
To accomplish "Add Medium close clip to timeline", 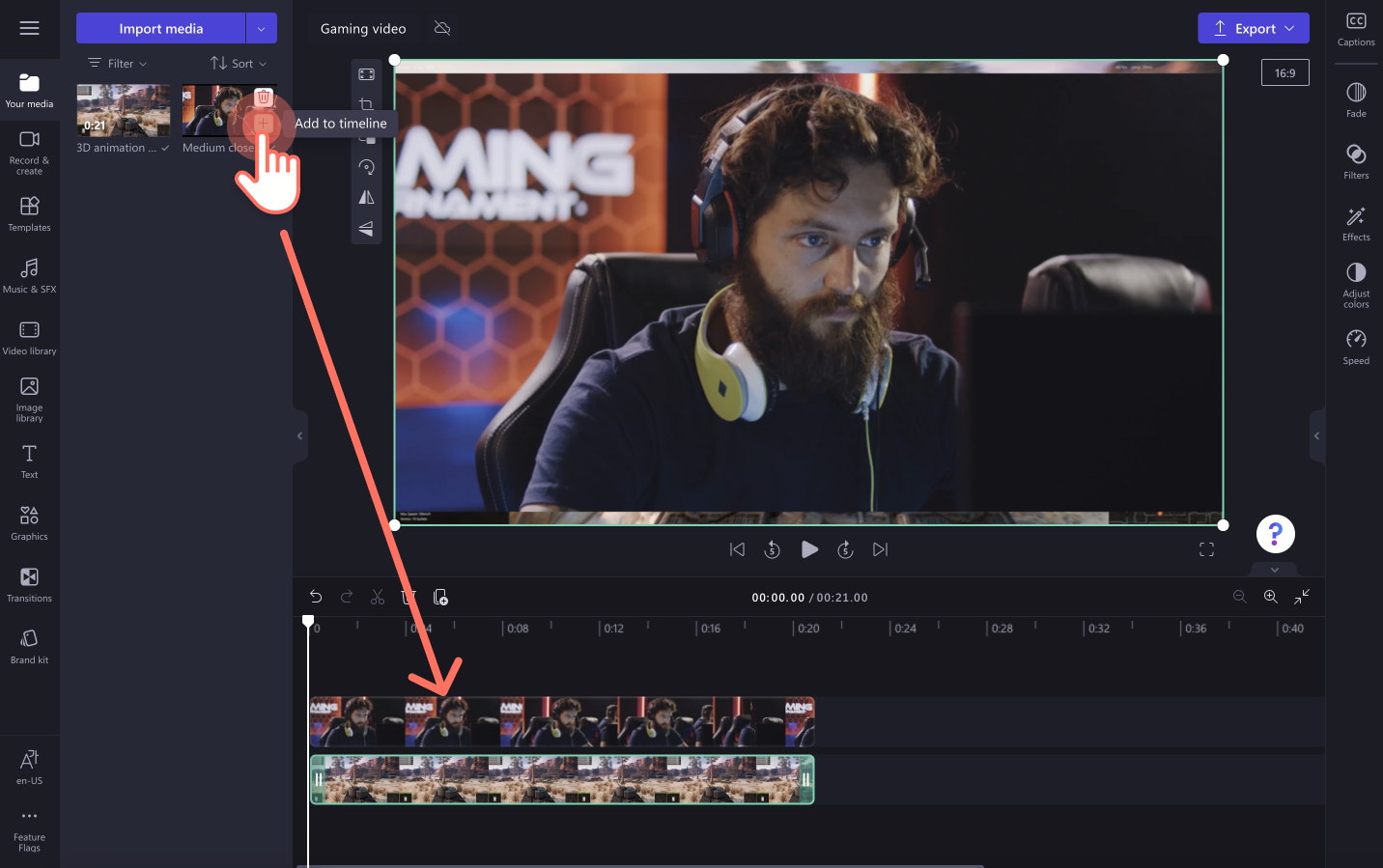I will click(x=263, y=124).
